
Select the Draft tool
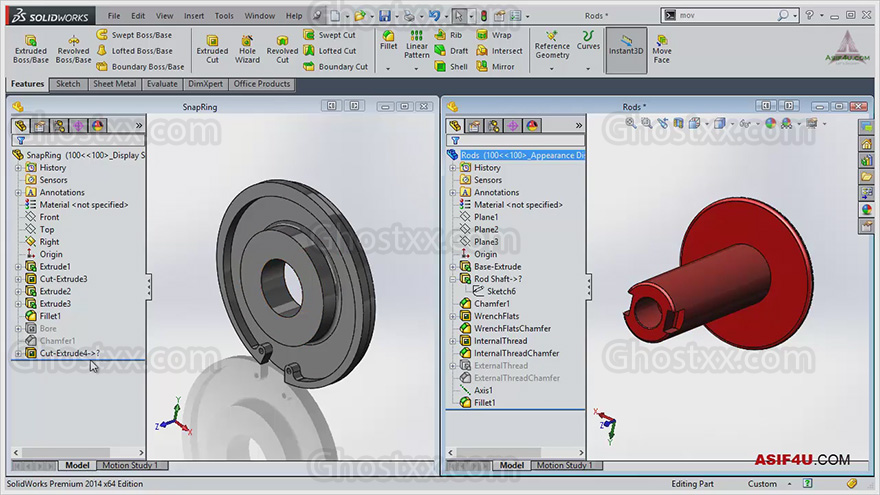451,51
